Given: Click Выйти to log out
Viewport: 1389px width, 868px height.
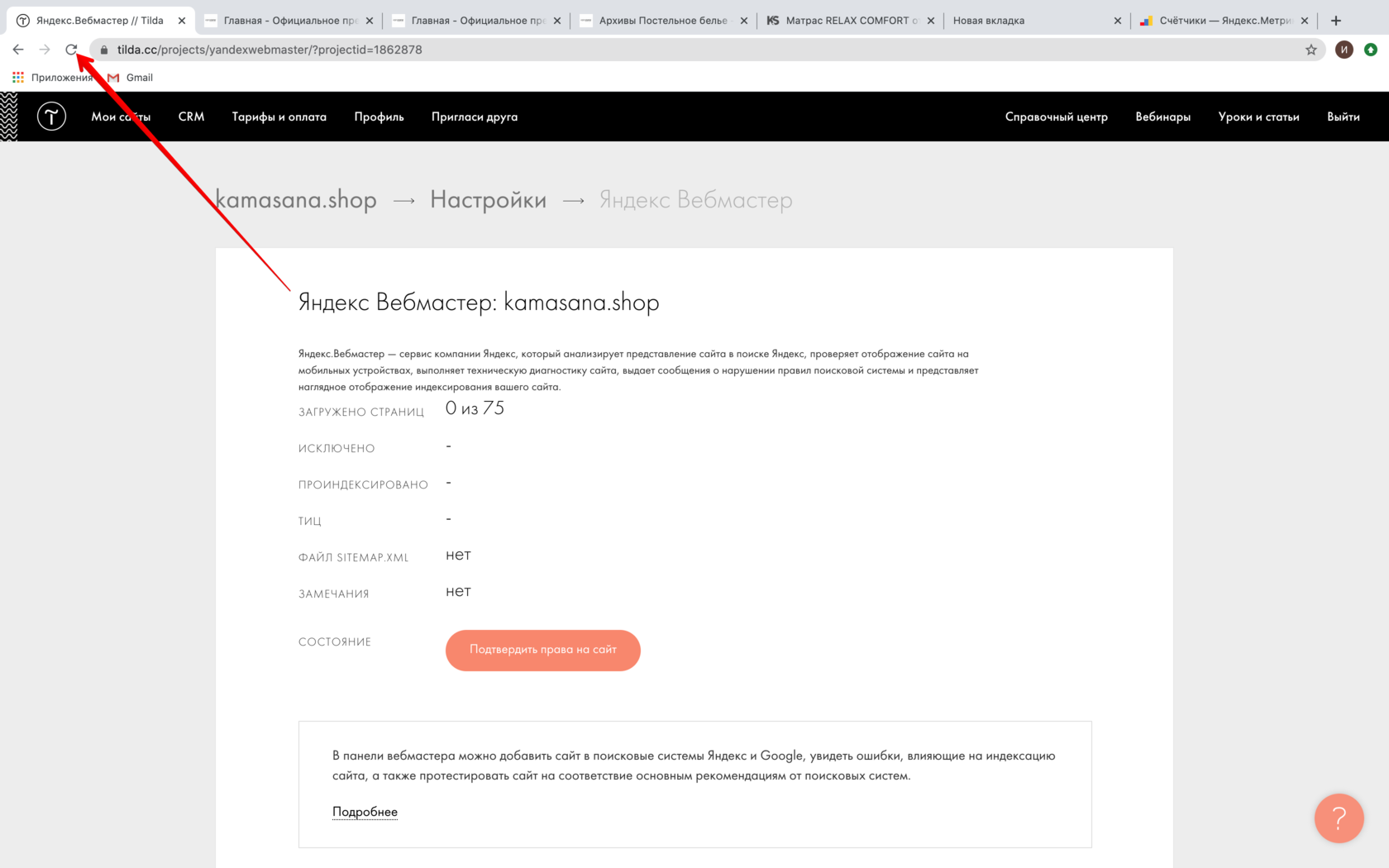Looking at the screenshot, I should tap(1344, 117).
